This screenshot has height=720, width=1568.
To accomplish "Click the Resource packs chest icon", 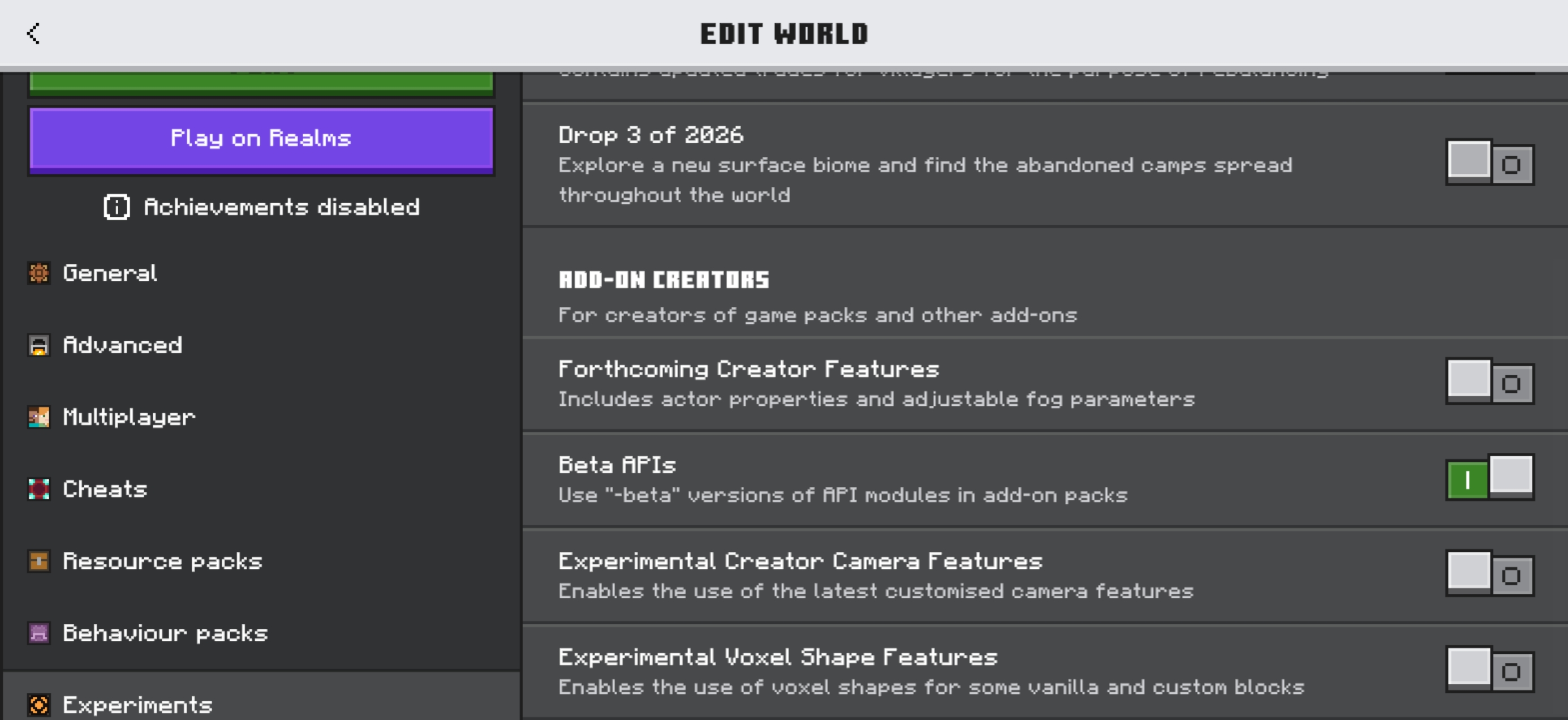I will pyautogui.click(x=39, y=561).
